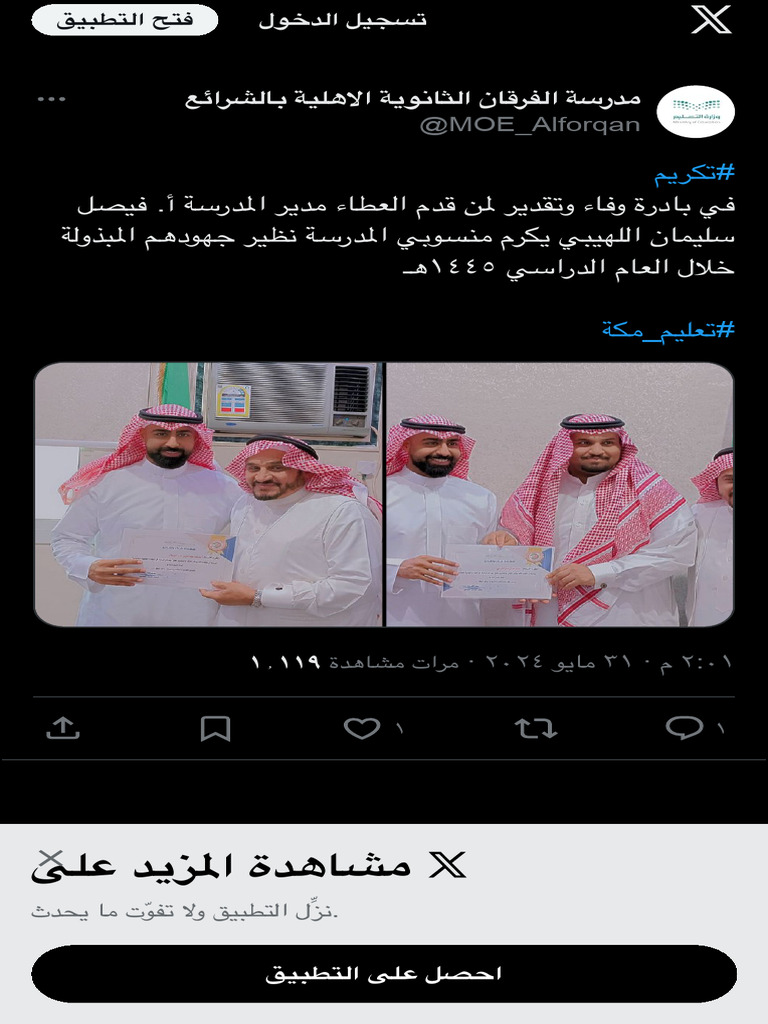Open the three-dot more options menu
Viewport: 768px width, 1024px height.
52,99
